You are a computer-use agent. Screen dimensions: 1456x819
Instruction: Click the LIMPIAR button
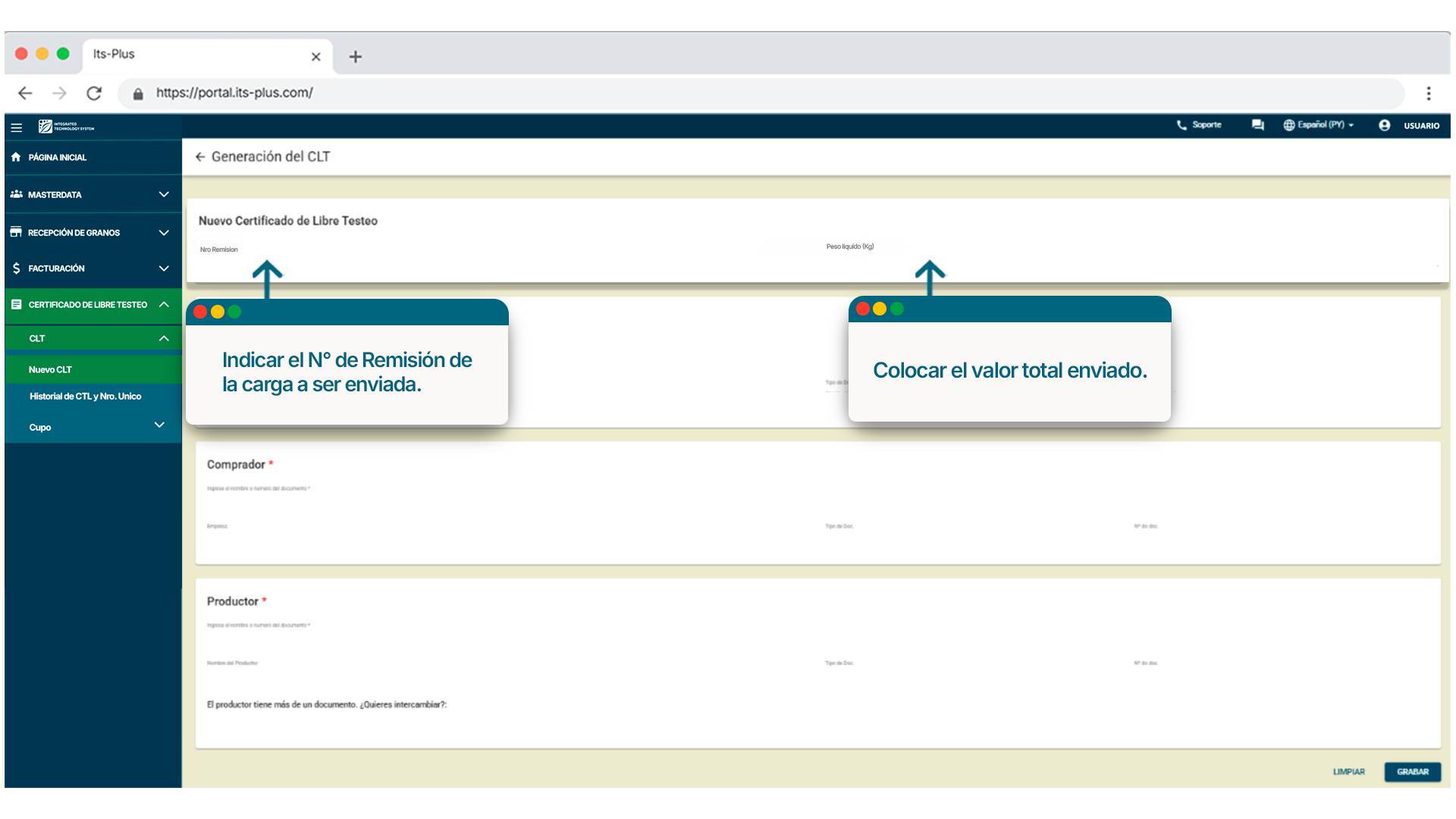point(1348,772)
